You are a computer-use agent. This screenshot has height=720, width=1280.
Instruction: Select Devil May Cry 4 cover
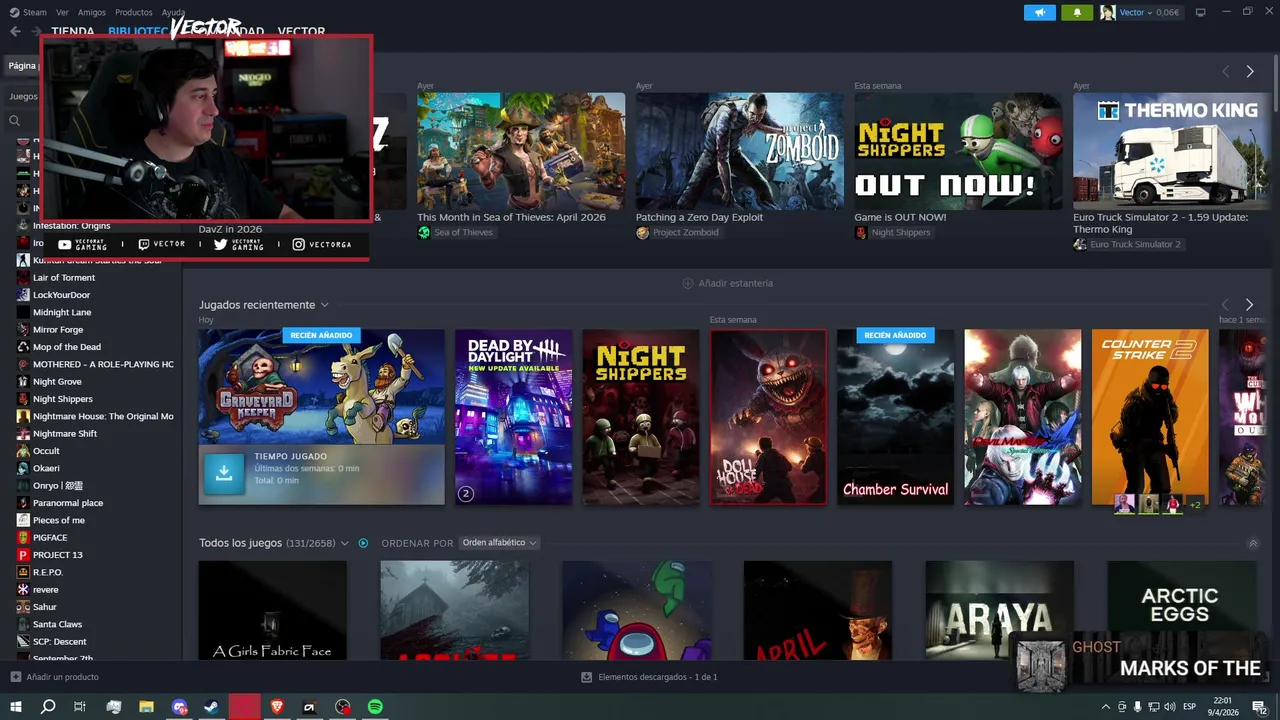[x=1023, y=417]
